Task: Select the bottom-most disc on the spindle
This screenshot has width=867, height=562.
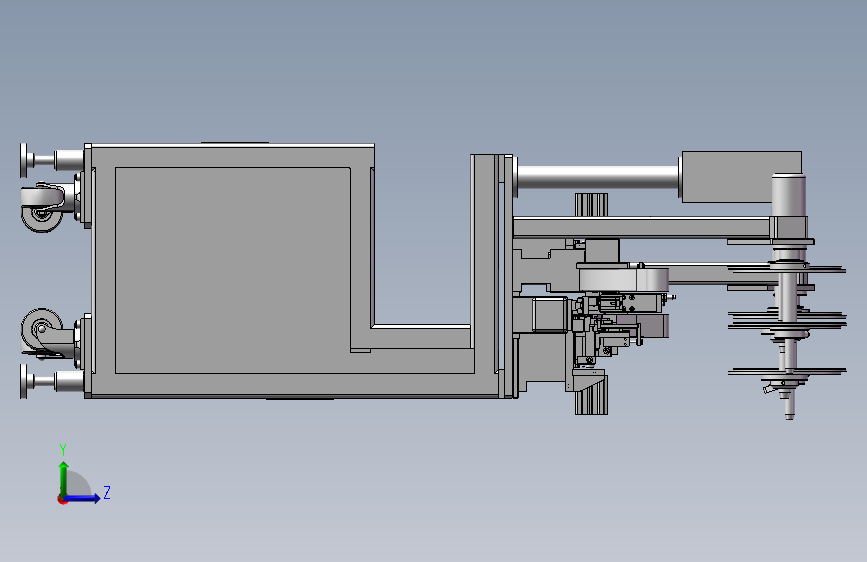Action: coord(787,371)
